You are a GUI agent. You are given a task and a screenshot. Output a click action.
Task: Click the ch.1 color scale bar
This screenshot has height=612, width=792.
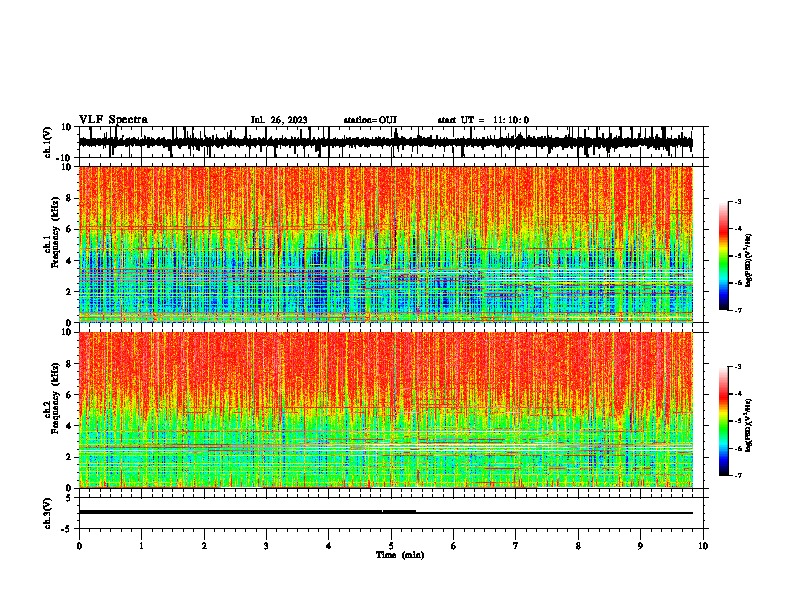click(x=723, y=256)
